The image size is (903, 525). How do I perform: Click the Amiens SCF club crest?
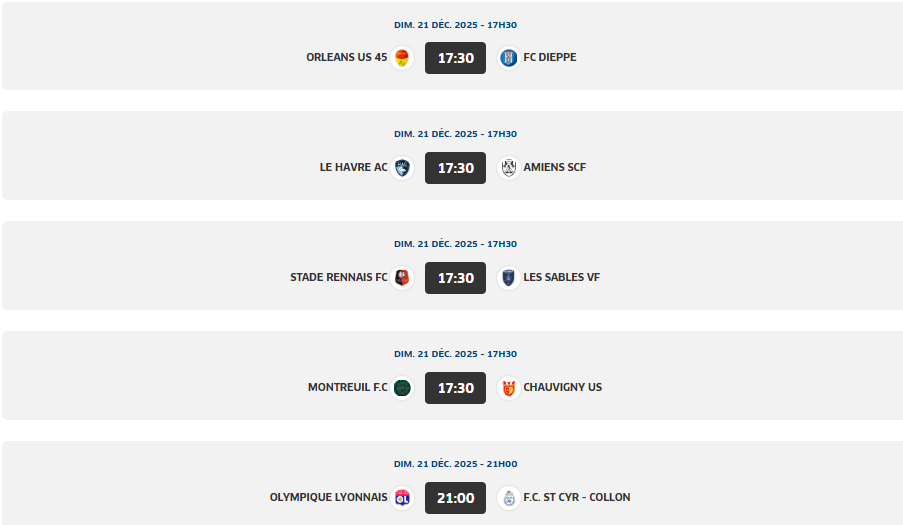(509, 168)
